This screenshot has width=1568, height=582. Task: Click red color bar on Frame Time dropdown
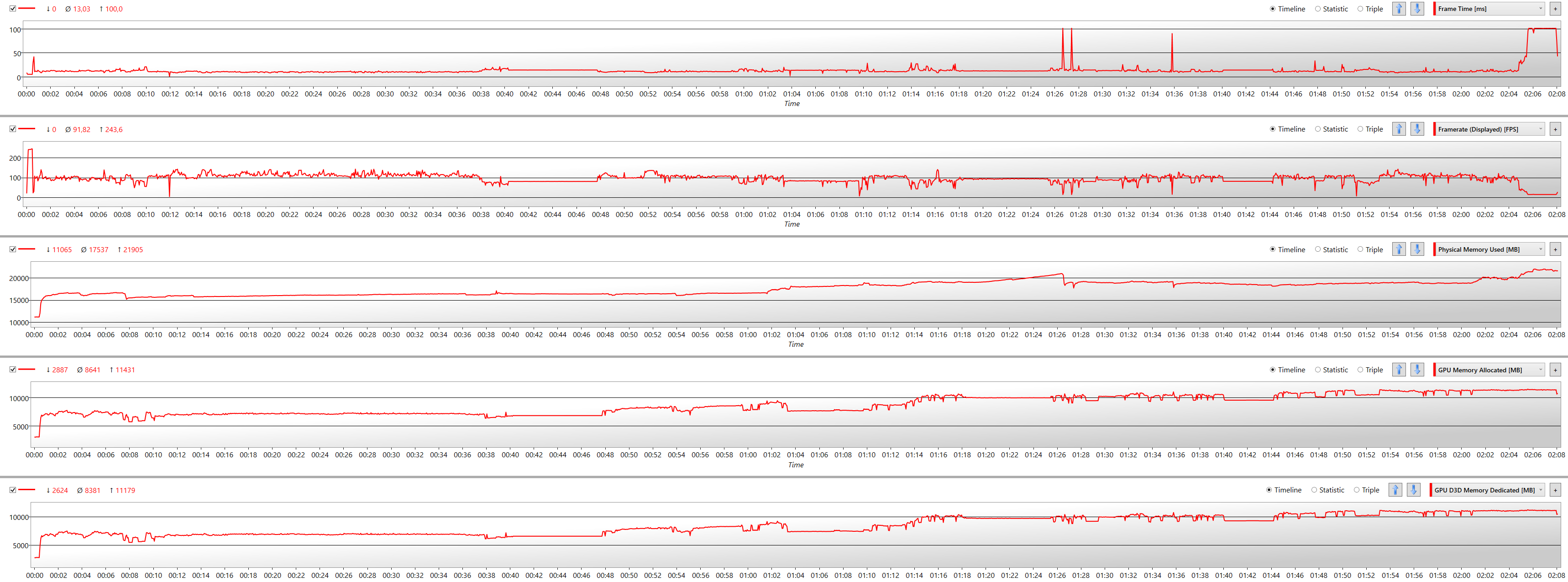pyautogui.click(x=1435, y=9)
